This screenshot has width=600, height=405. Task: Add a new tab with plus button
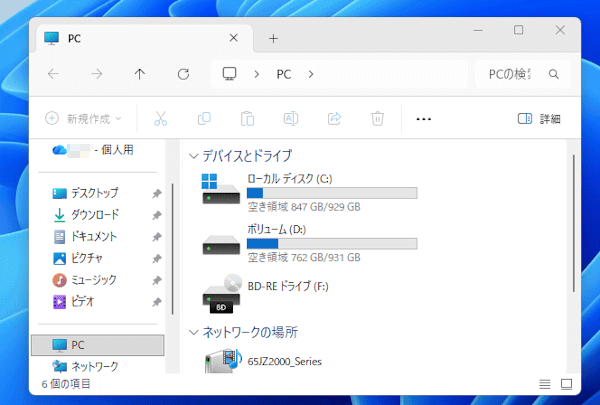click(x=273, y=38)
